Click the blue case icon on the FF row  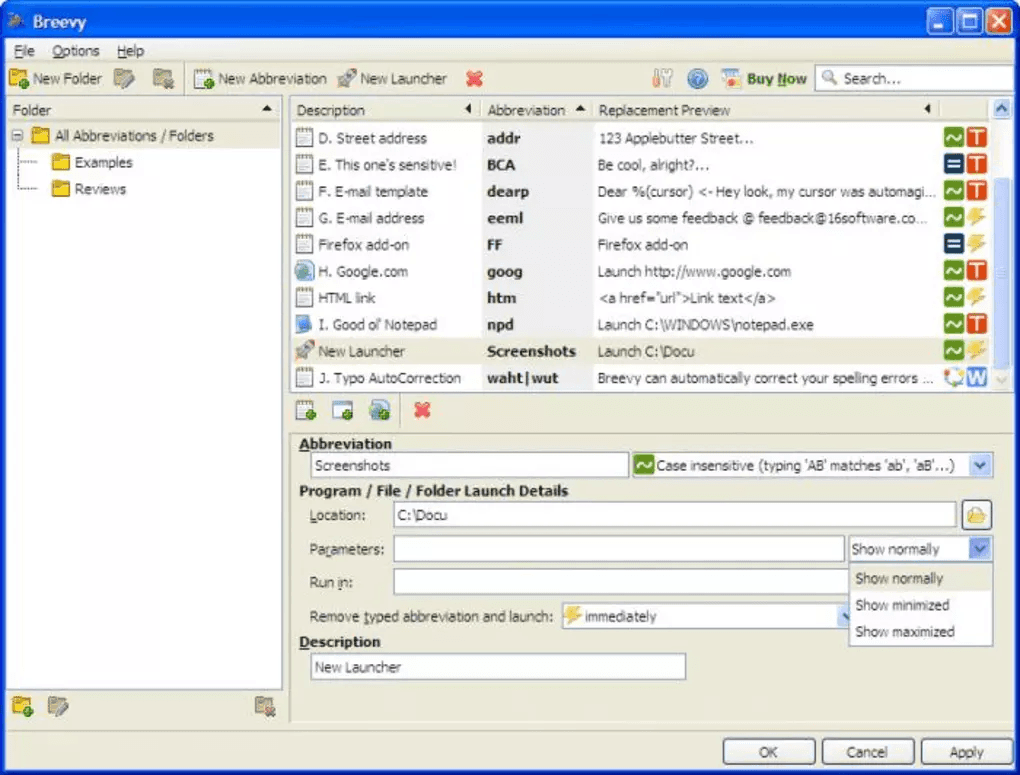coord(954,245)
